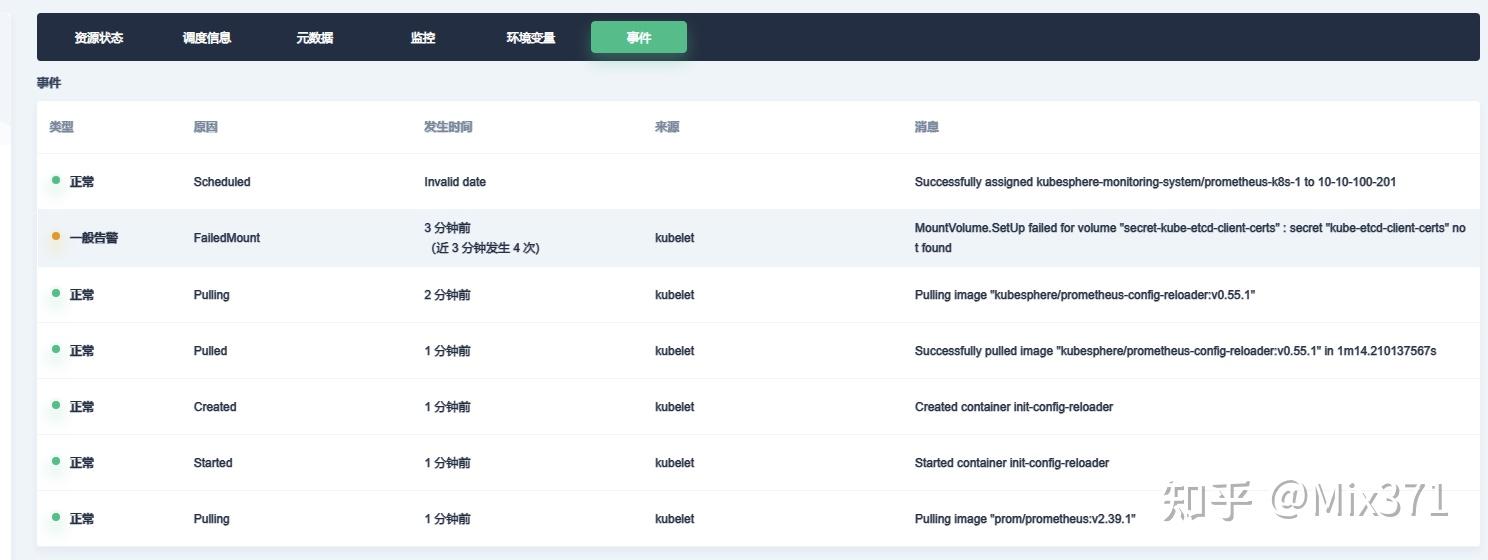Select the FailedMount event reason text
1488x560 pixels.
(227, 238)
